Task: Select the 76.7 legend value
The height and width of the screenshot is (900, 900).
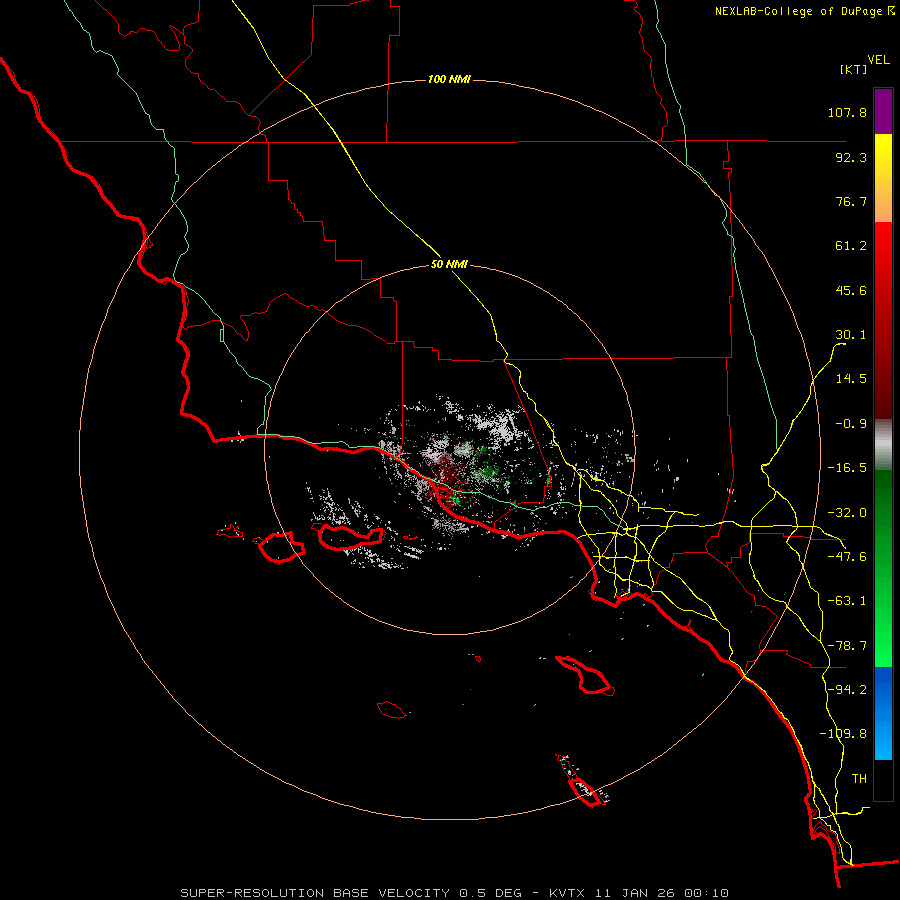Action: point(851,201)
